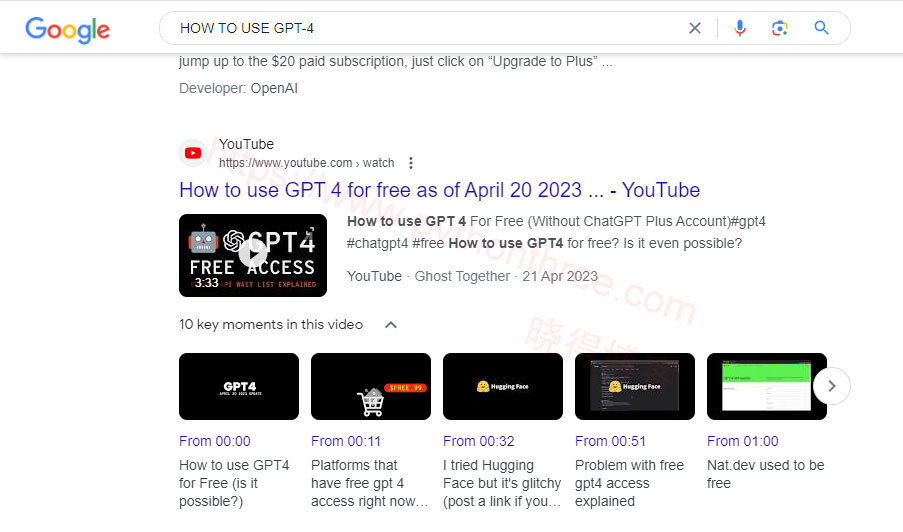This screenshot has width=903, height=532.
Task: Play the GPT4 Free Access video thumbnail
Action: [x=253, y=255]
